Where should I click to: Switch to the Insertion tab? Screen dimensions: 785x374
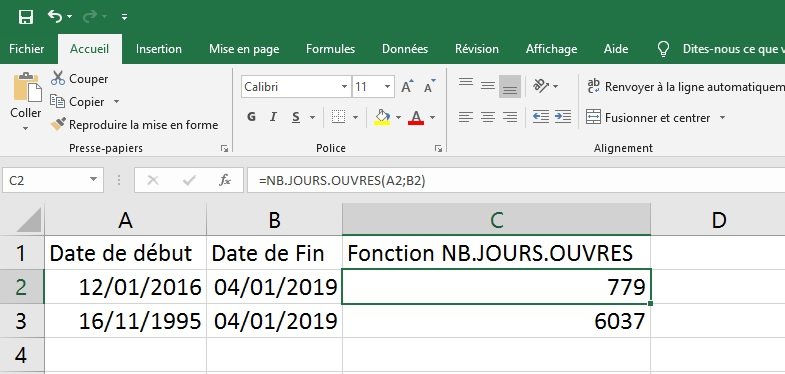pyautogui.click(x=159, y=49)
